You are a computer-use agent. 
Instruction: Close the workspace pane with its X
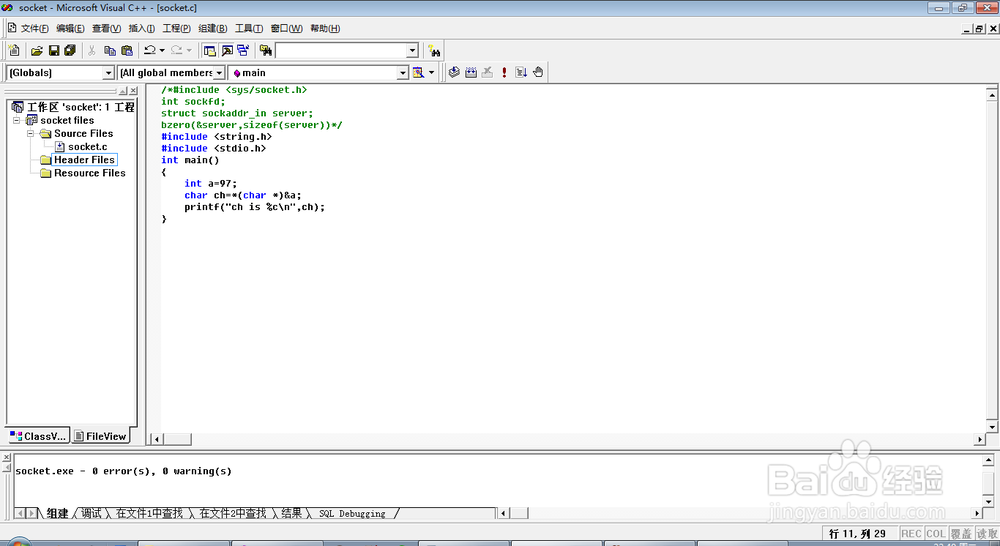(x=133, y=91)
